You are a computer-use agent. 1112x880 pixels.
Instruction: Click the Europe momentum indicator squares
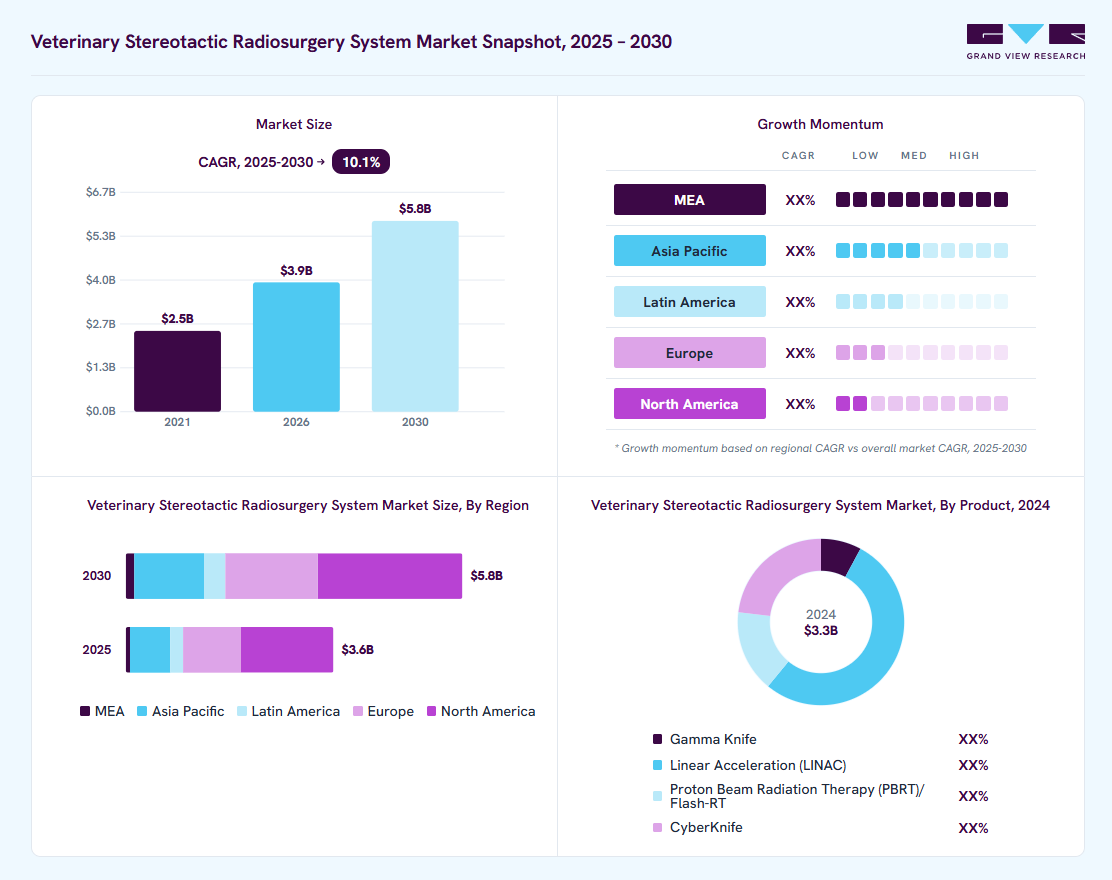point(922,353)
